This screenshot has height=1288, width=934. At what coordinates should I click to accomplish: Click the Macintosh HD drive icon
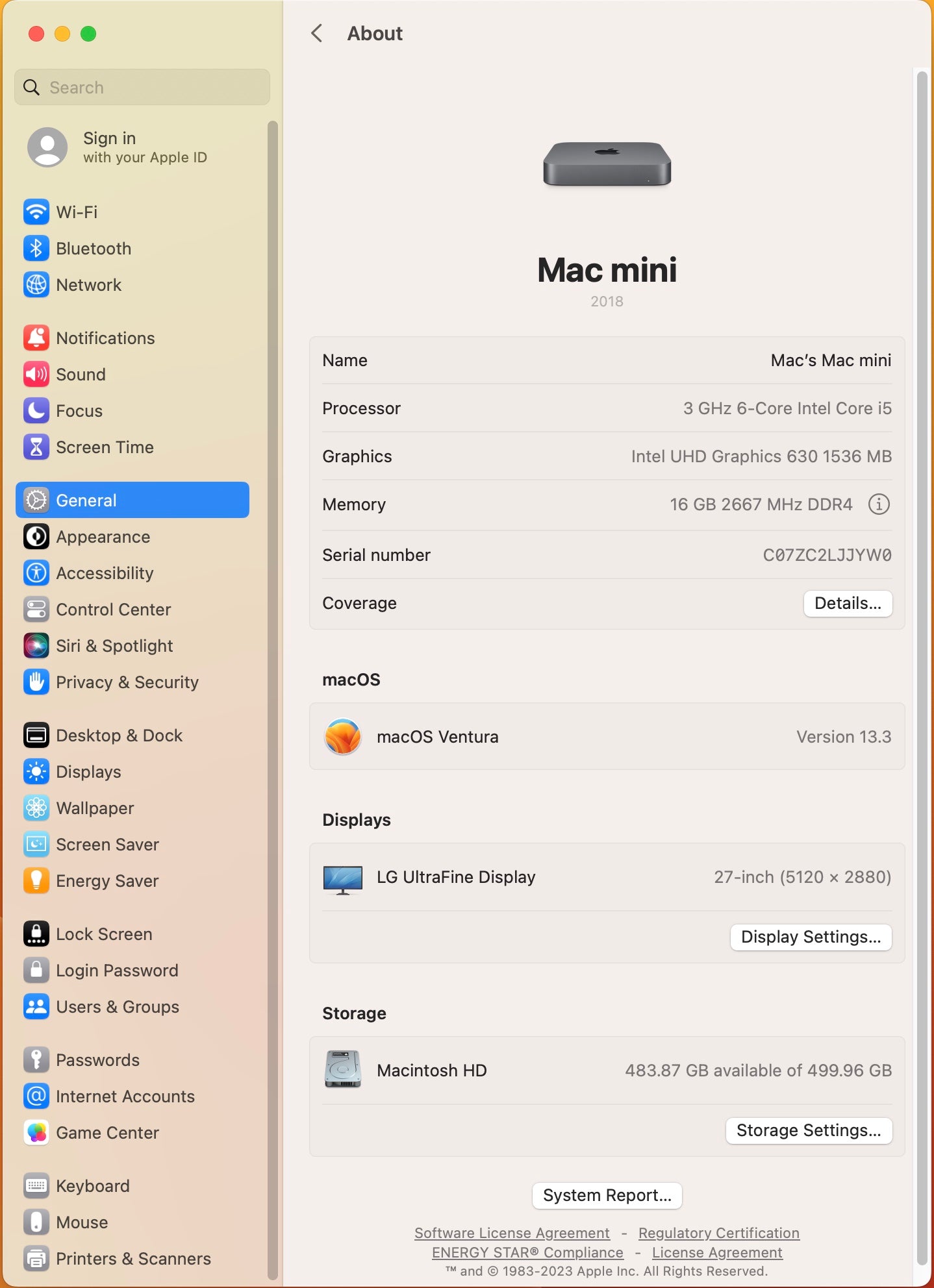pyautogui.click(x=343, y=1069)
